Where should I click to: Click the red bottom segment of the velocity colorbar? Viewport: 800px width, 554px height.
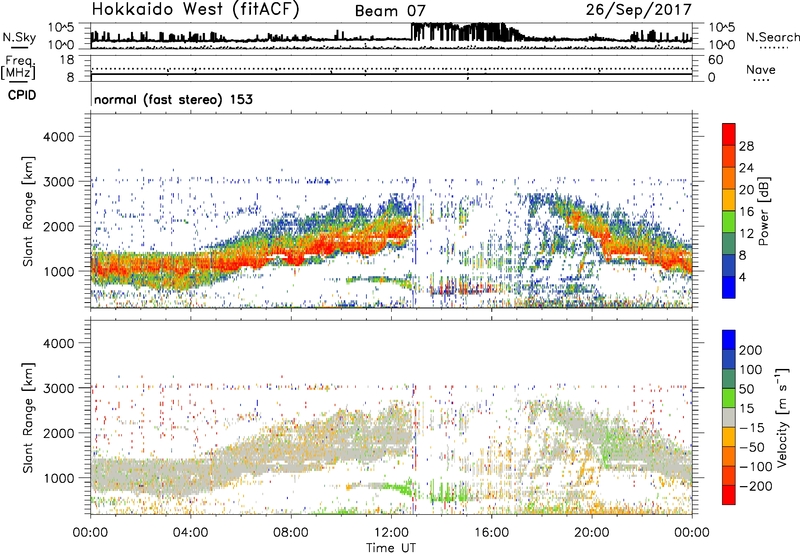729,495
